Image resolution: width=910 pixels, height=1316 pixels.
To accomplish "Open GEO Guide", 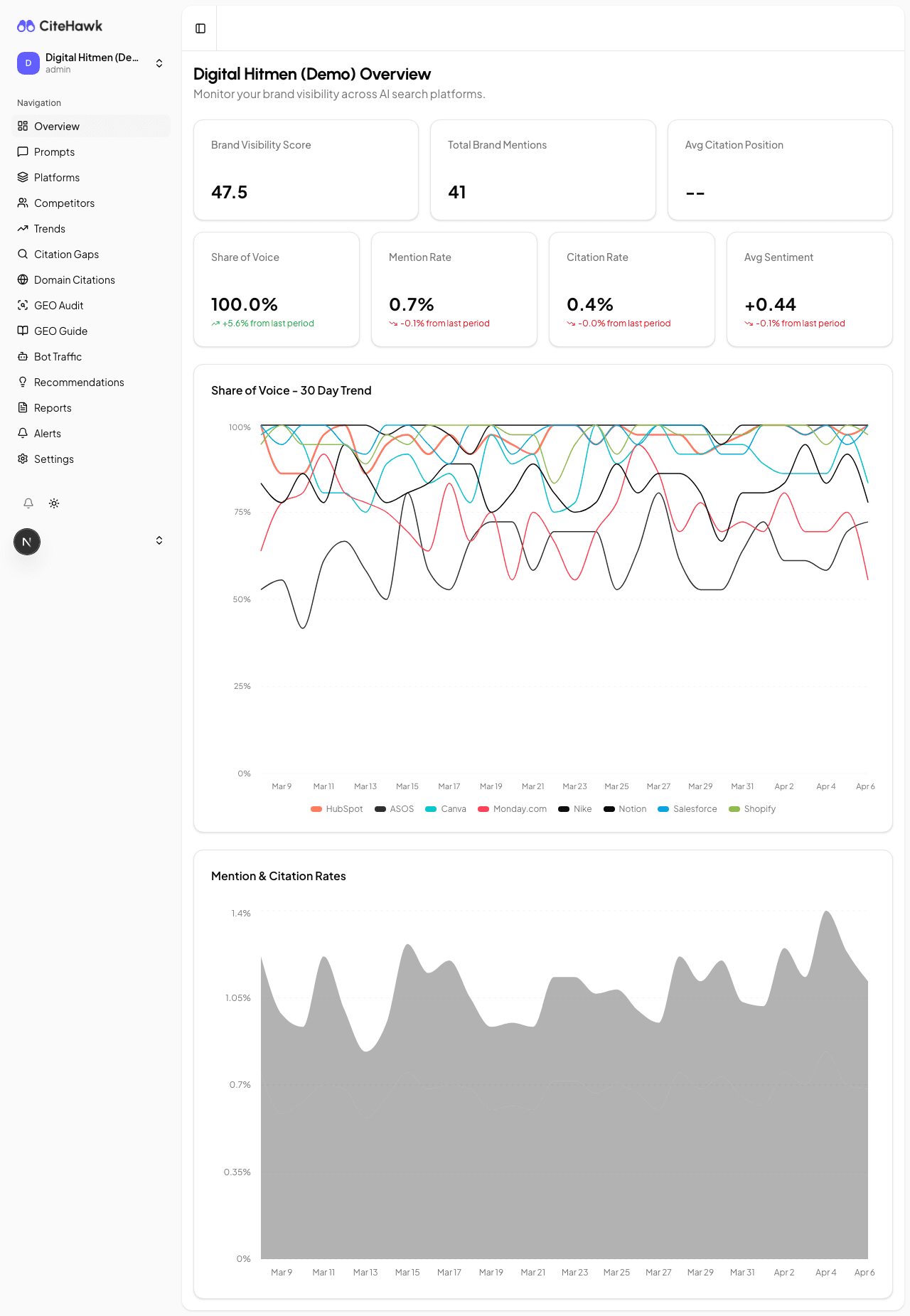I will tap(91, 331).
